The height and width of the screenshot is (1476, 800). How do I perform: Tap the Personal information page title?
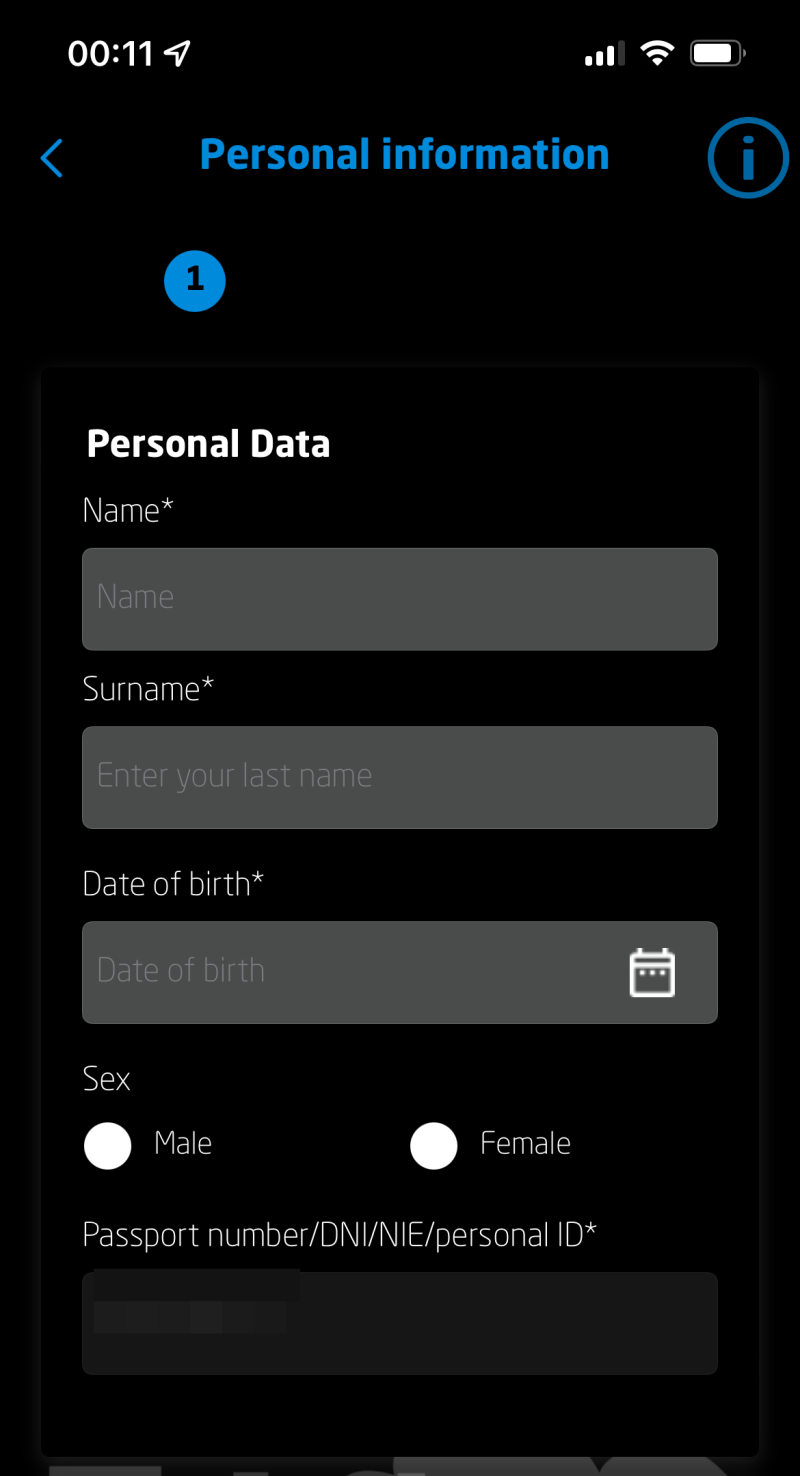[x=404, y=155]
